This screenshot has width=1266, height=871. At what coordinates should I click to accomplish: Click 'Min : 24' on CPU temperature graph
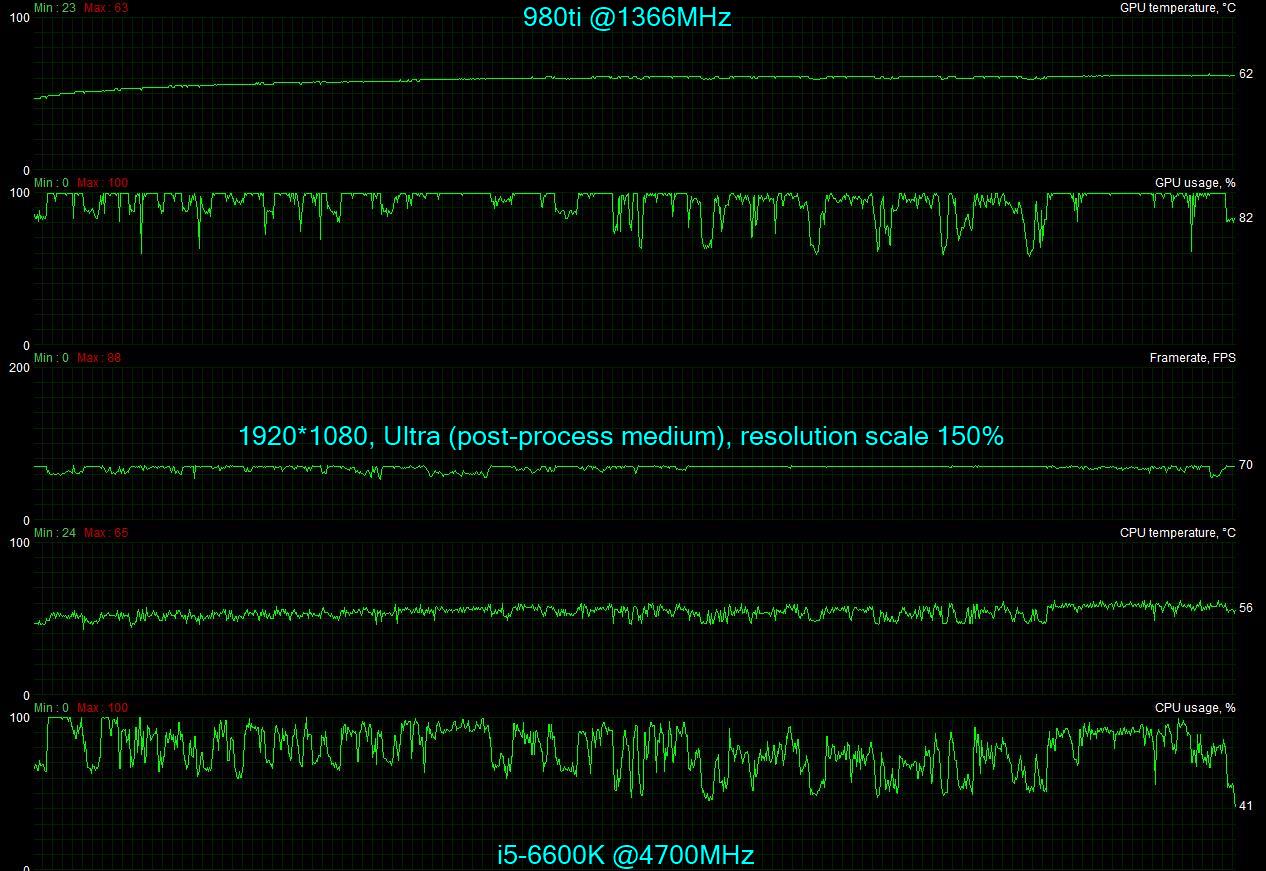coord(55,533)
